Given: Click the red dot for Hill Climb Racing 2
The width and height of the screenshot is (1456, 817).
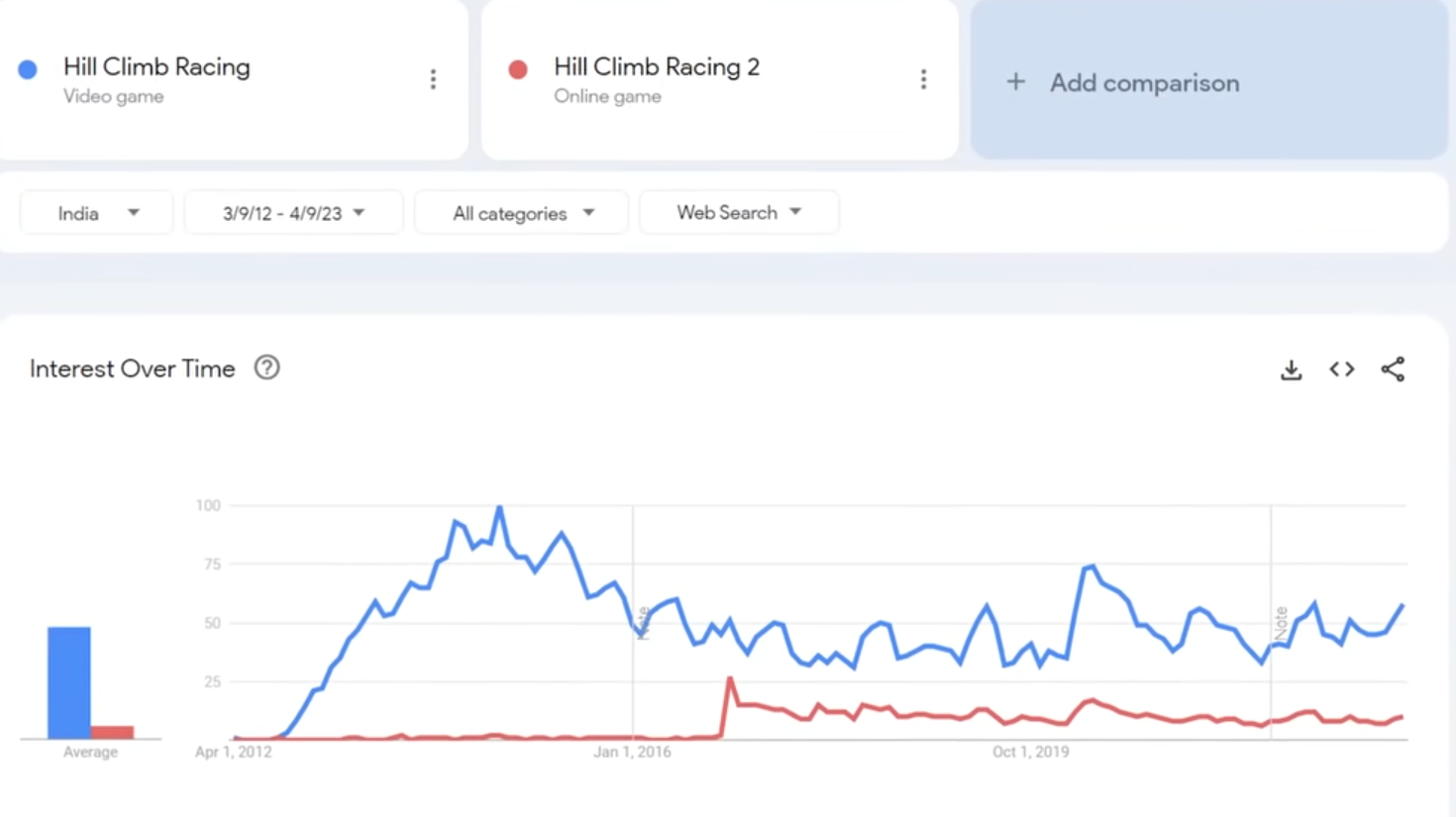Looking at the screenshot, I should (x=518, y=69).
